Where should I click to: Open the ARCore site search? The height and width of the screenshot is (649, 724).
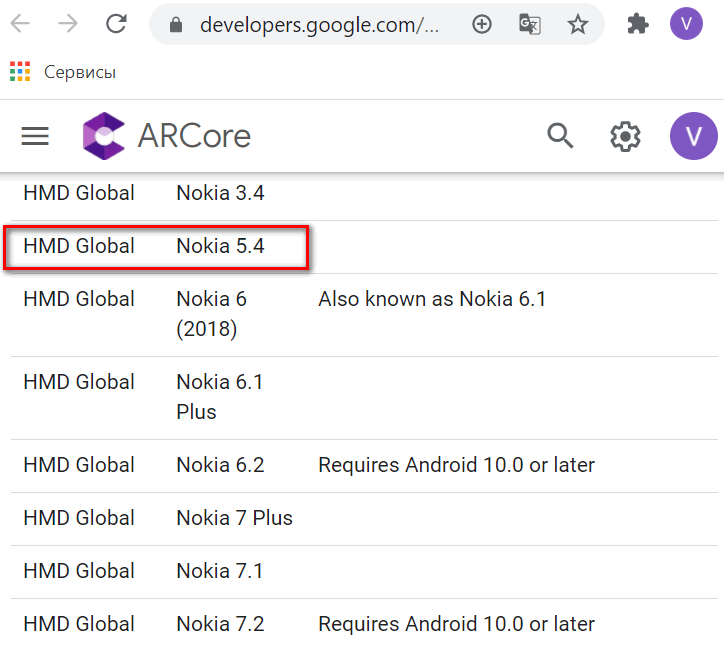[x=560, y=136]
